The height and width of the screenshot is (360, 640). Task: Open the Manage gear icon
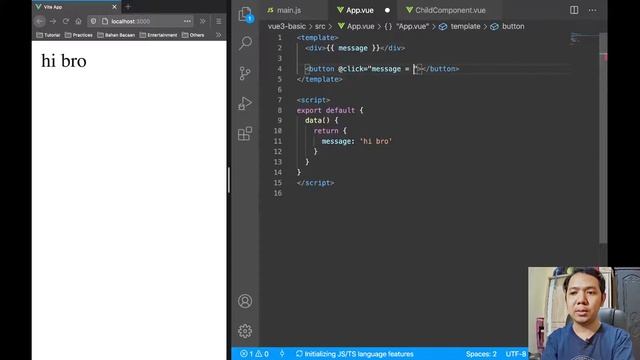pos(245,331)
